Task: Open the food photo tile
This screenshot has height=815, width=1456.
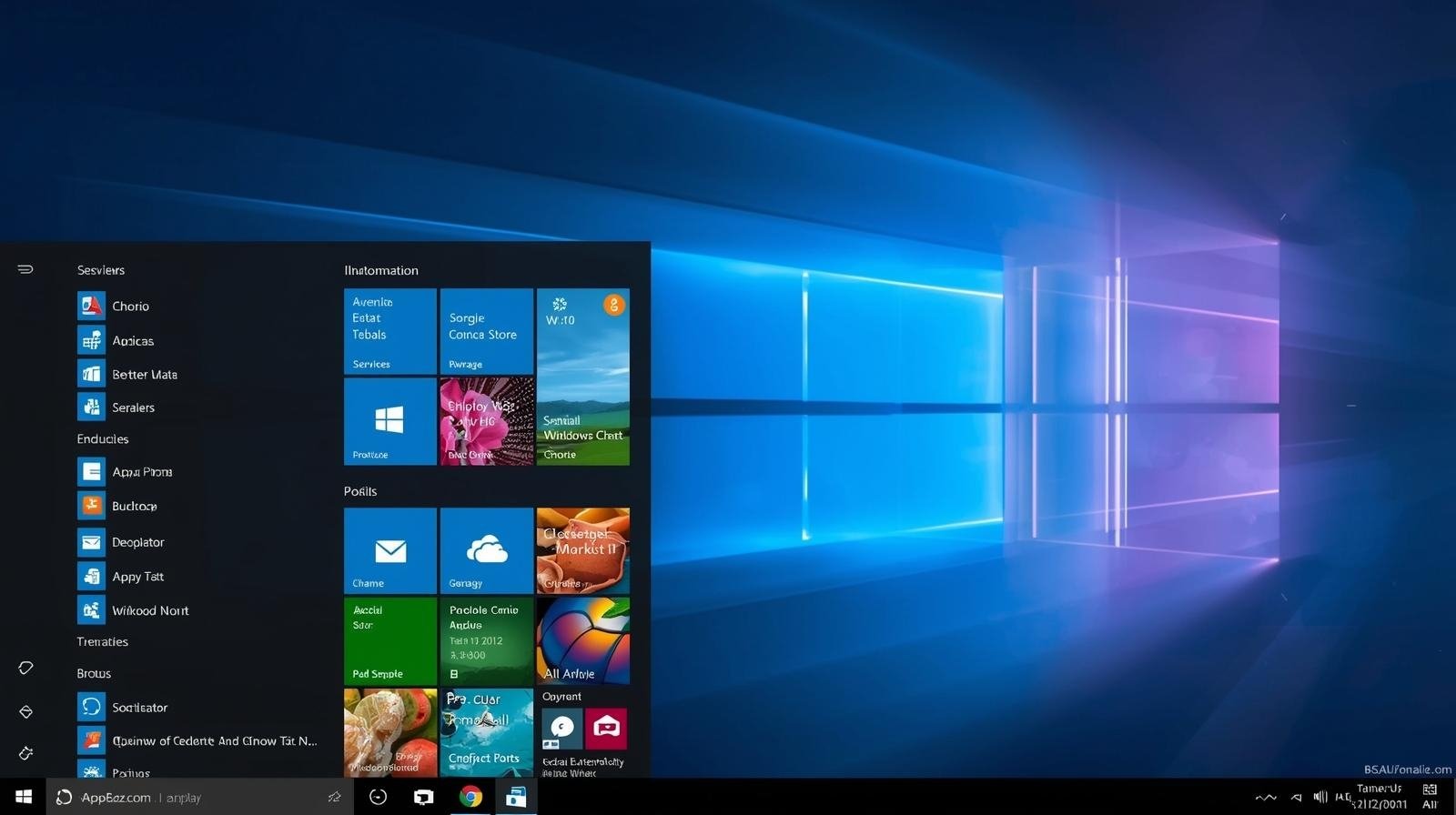Action: click(x=390, y=732)
